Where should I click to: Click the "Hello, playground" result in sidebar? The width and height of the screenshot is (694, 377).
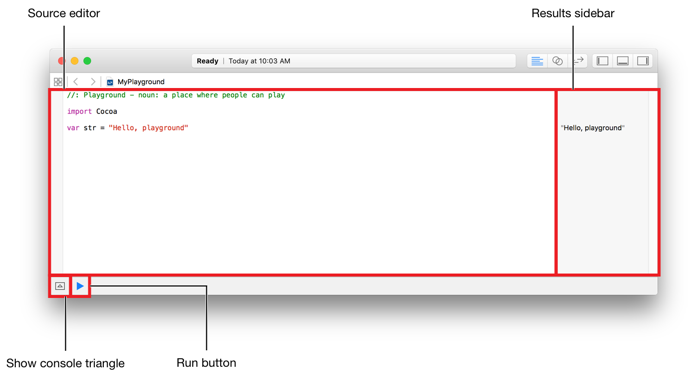[x=593, y=128]
